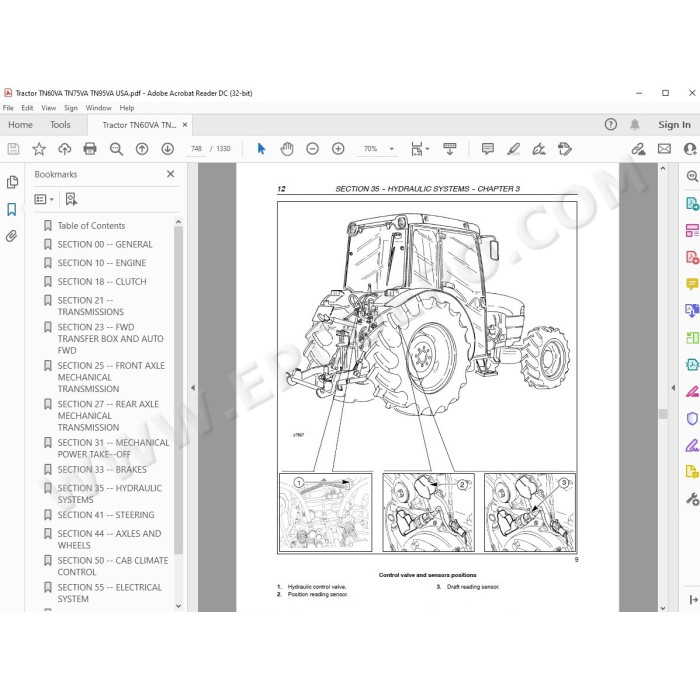700x700 pixels.
Task: Jump to SECTION 00 -- GENERAL bookmark
Action: [105, 244]
